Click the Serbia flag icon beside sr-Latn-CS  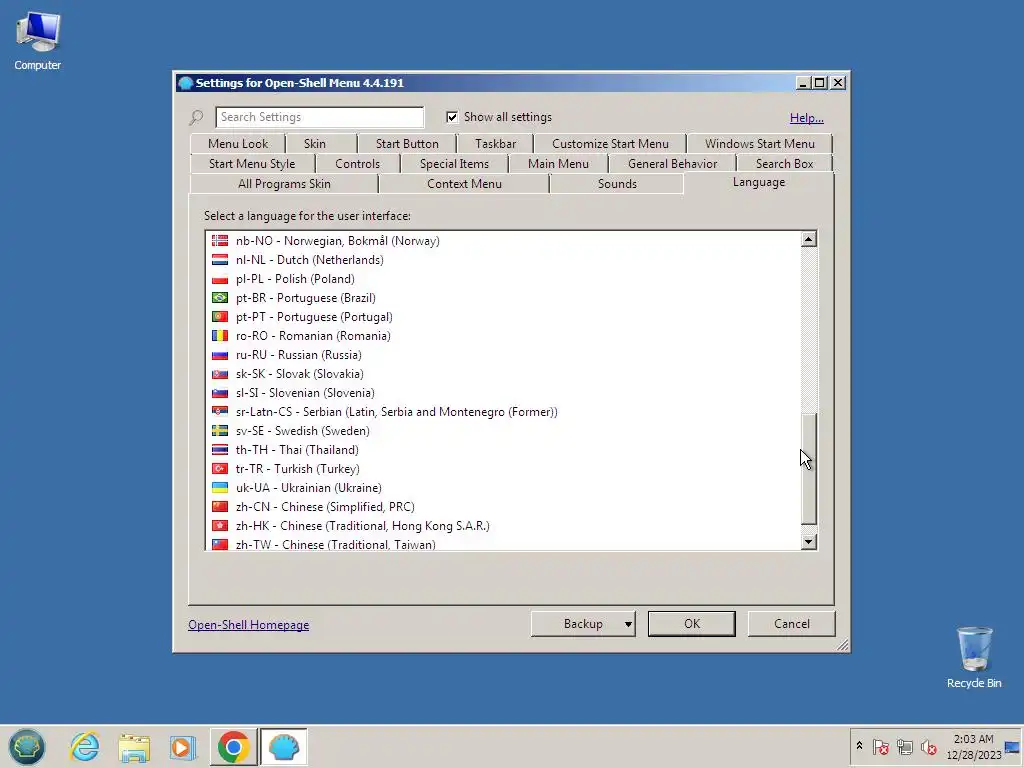220,412
